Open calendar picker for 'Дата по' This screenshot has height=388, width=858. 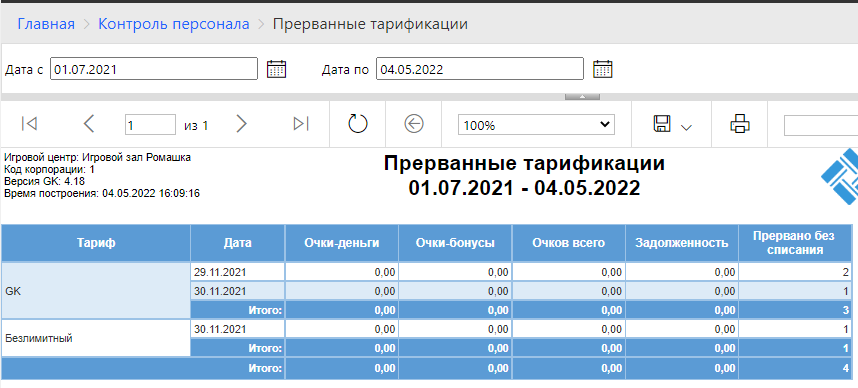[x=602, y=70]
